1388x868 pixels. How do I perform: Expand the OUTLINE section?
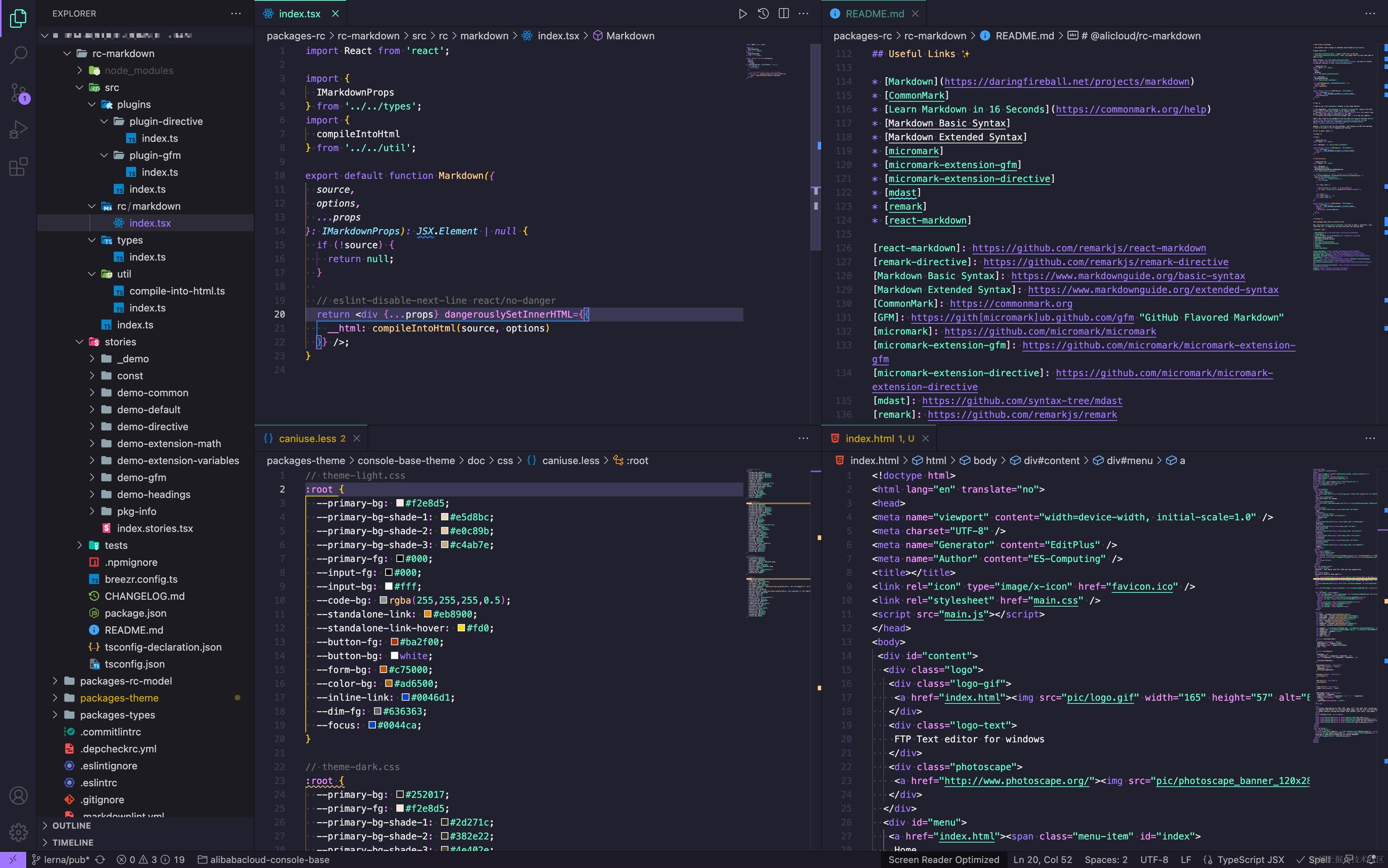point(71,825)
